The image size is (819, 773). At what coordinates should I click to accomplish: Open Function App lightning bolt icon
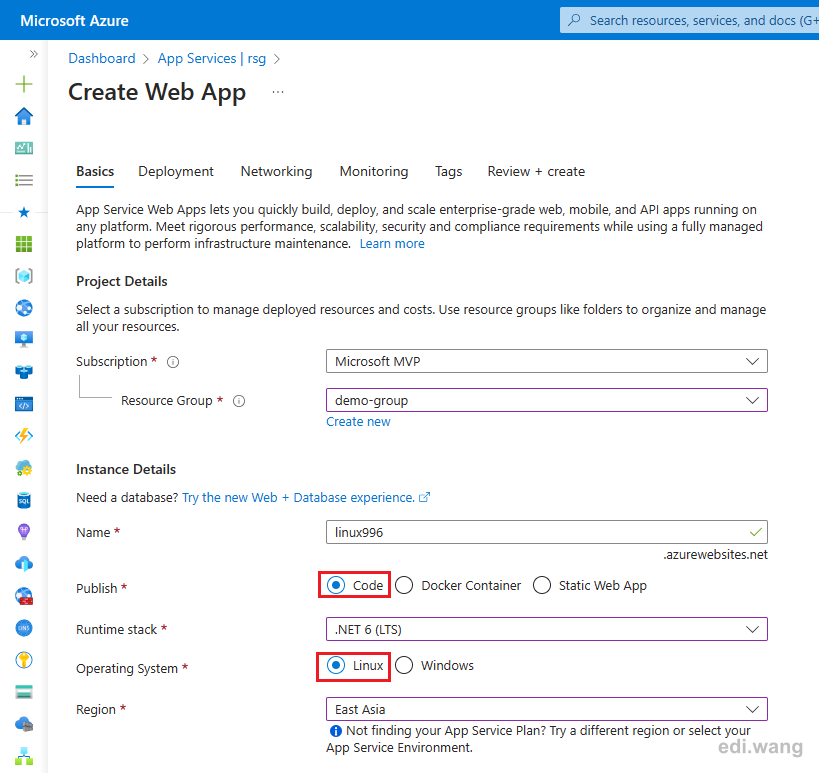pyautogui.click(x=24, y=436)
